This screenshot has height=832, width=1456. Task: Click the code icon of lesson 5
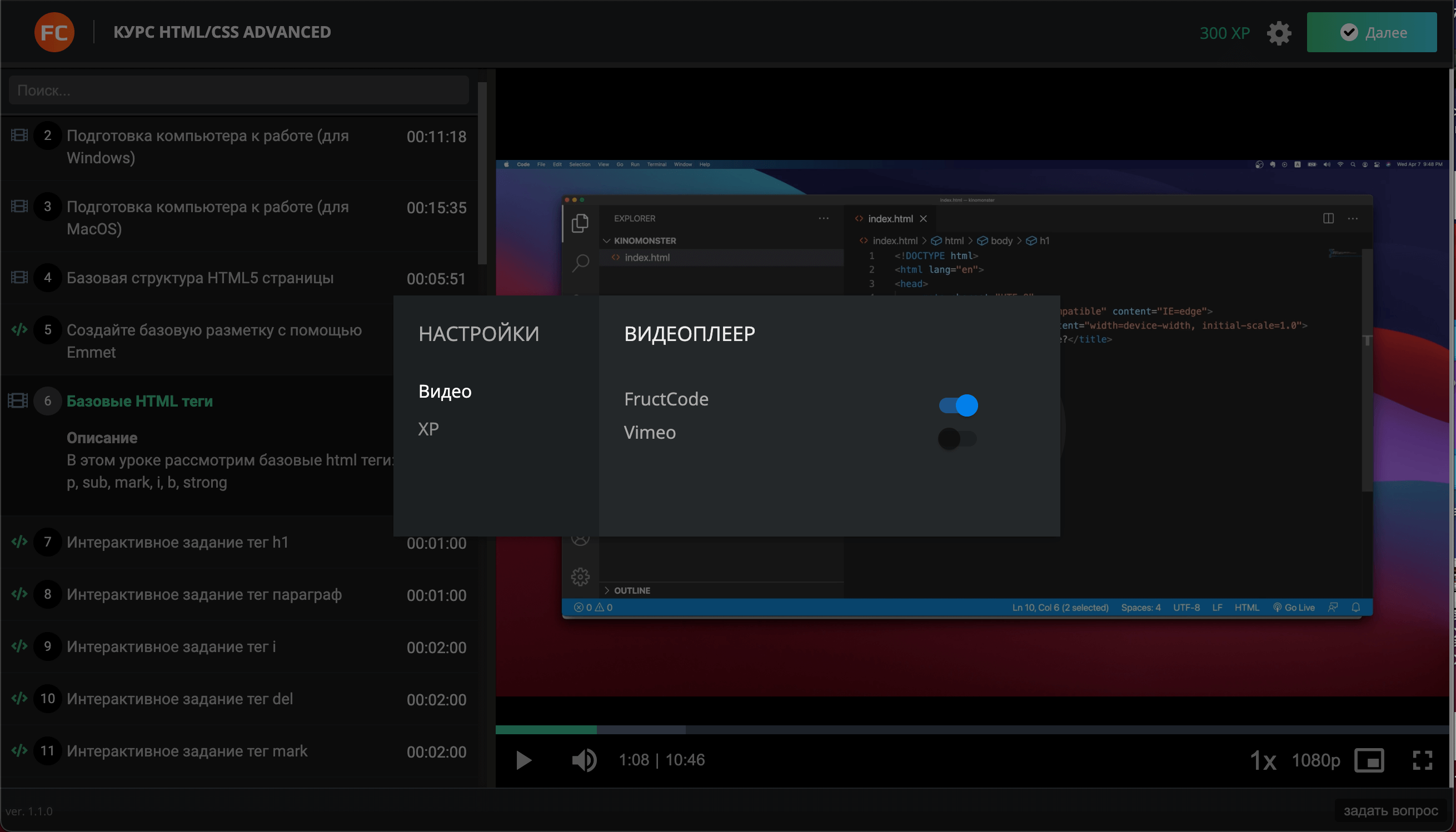[x=19, y=330]
